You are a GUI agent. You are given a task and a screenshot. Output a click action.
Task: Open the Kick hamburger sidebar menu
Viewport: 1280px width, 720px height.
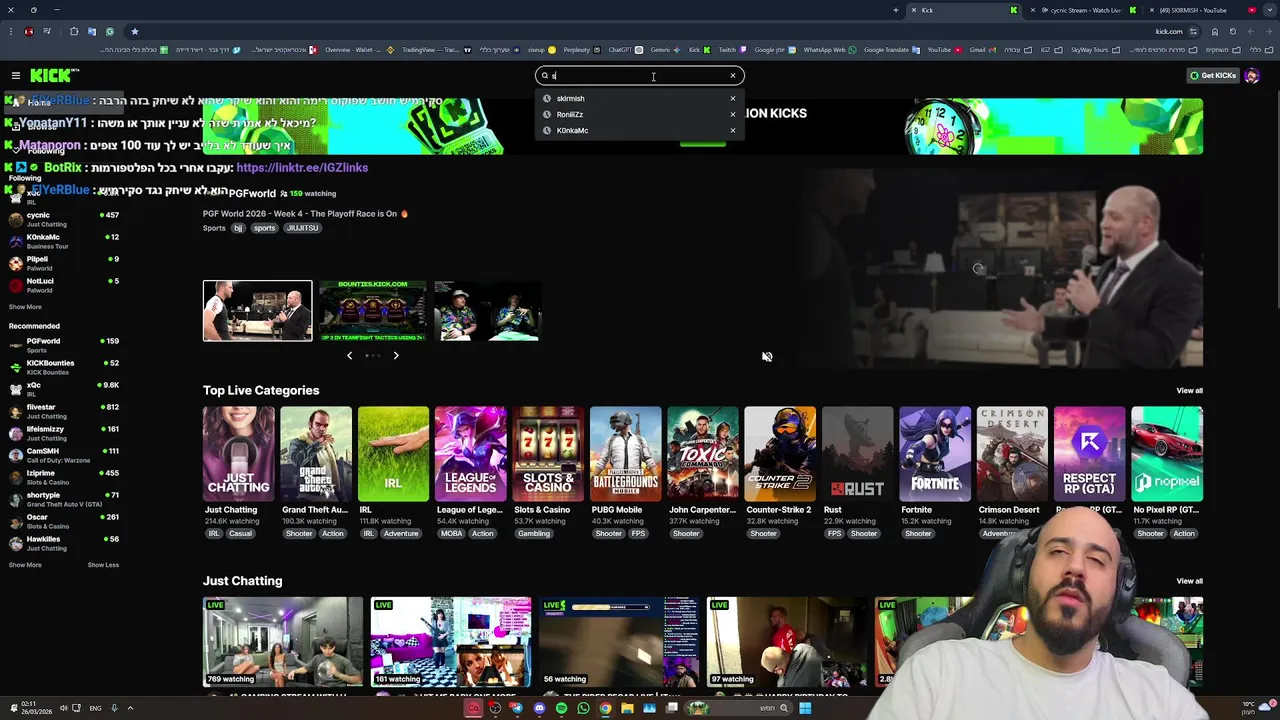tap(16, 75)
